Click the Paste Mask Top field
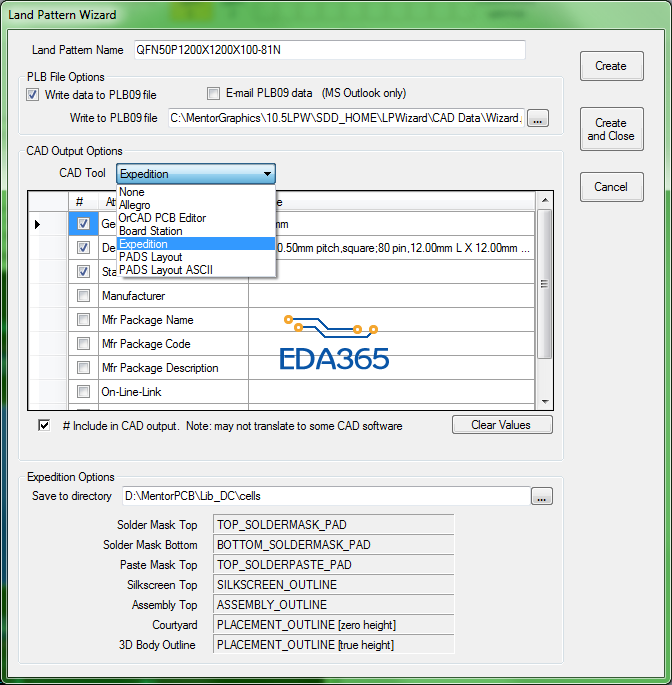The image size is (672, 685). [334, 565]
